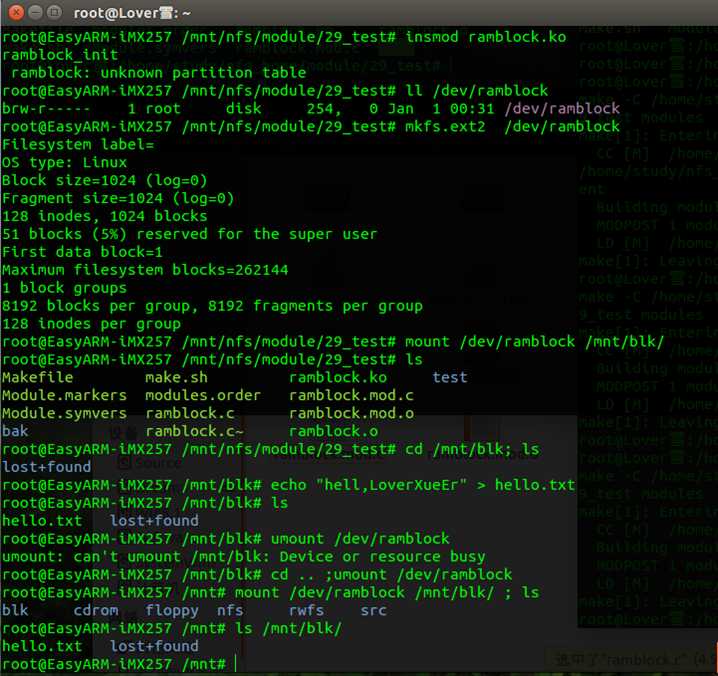Click the 'ramblock.o' file name
Image resolution: width=718 pixels, height=676 pixels.
(333, 431)
